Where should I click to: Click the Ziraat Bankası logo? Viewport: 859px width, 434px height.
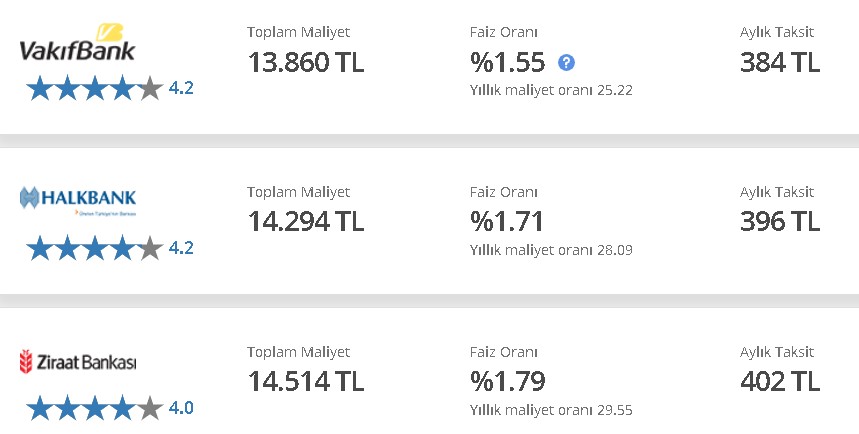(x=78, y=362)
